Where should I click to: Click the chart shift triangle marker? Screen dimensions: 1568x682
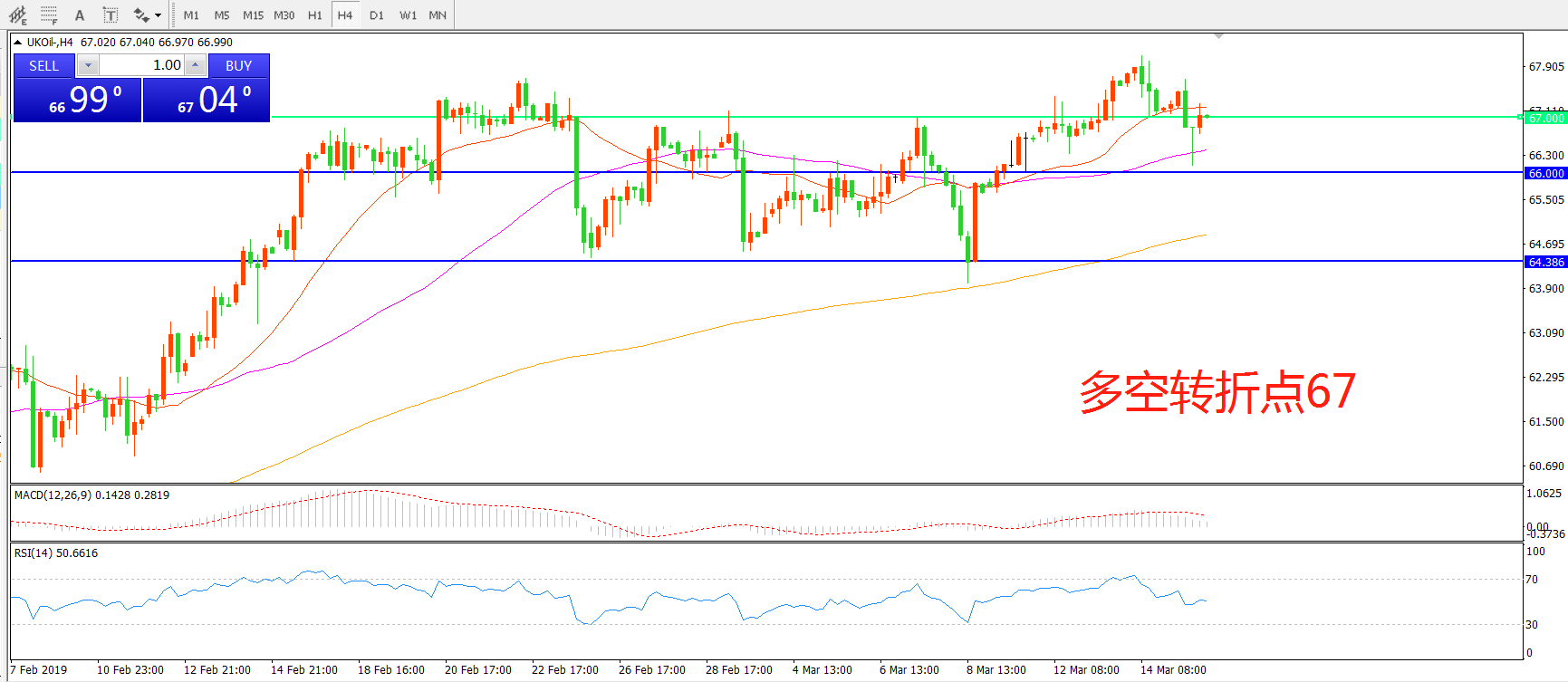1219,36
